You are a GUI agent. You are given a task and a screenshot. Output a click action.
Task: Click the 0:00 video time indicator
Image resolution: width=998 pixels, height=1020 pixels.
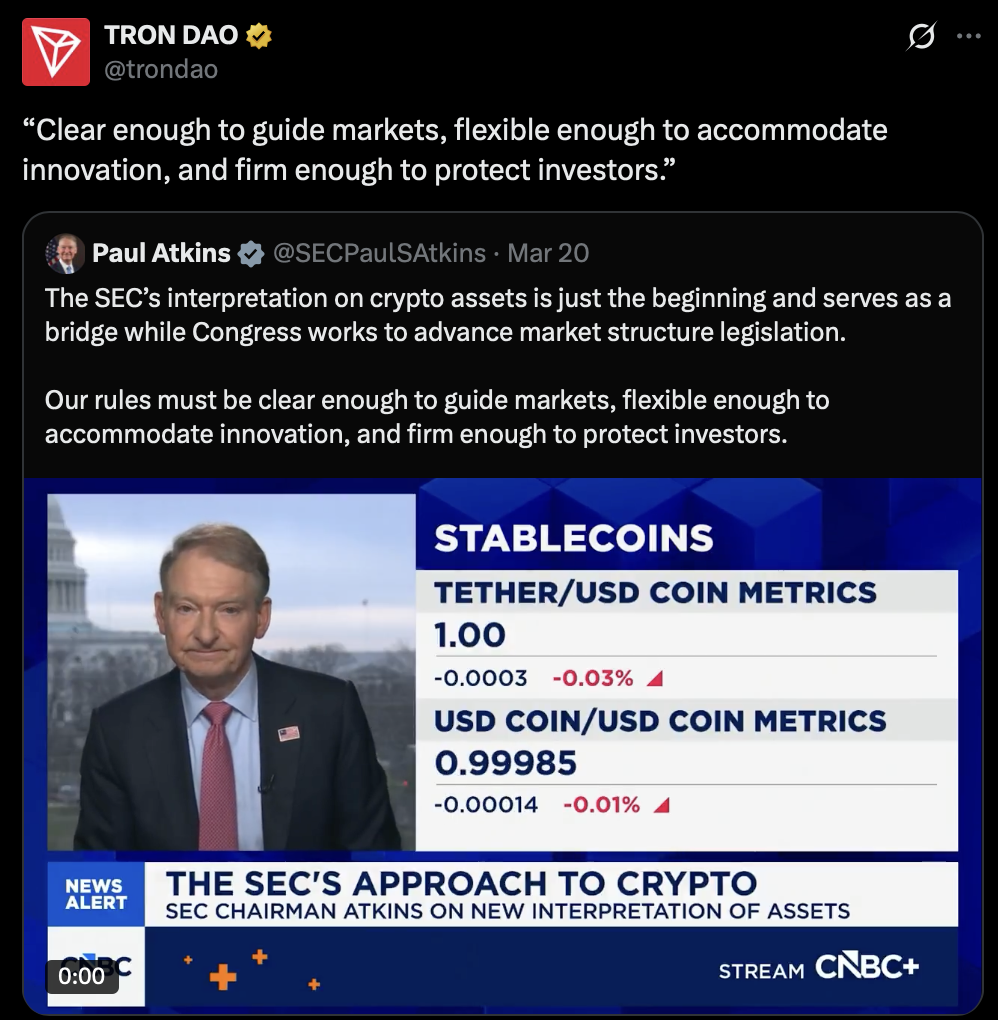pyautogui.click(x=82, y=975)
